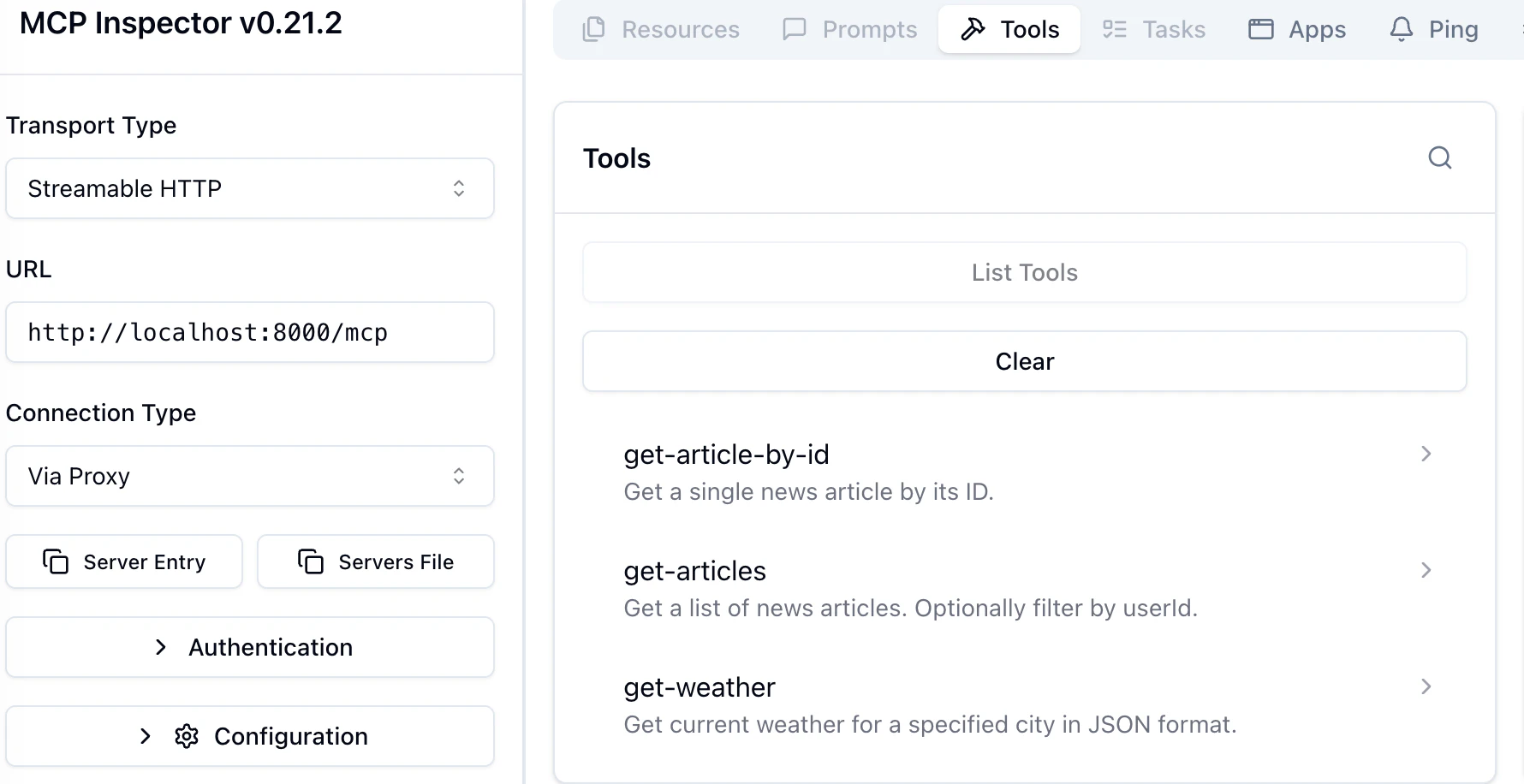Expand the Configuration section chevron
This screenshot has height=784, width=1524.
click(x=146, y=736)
